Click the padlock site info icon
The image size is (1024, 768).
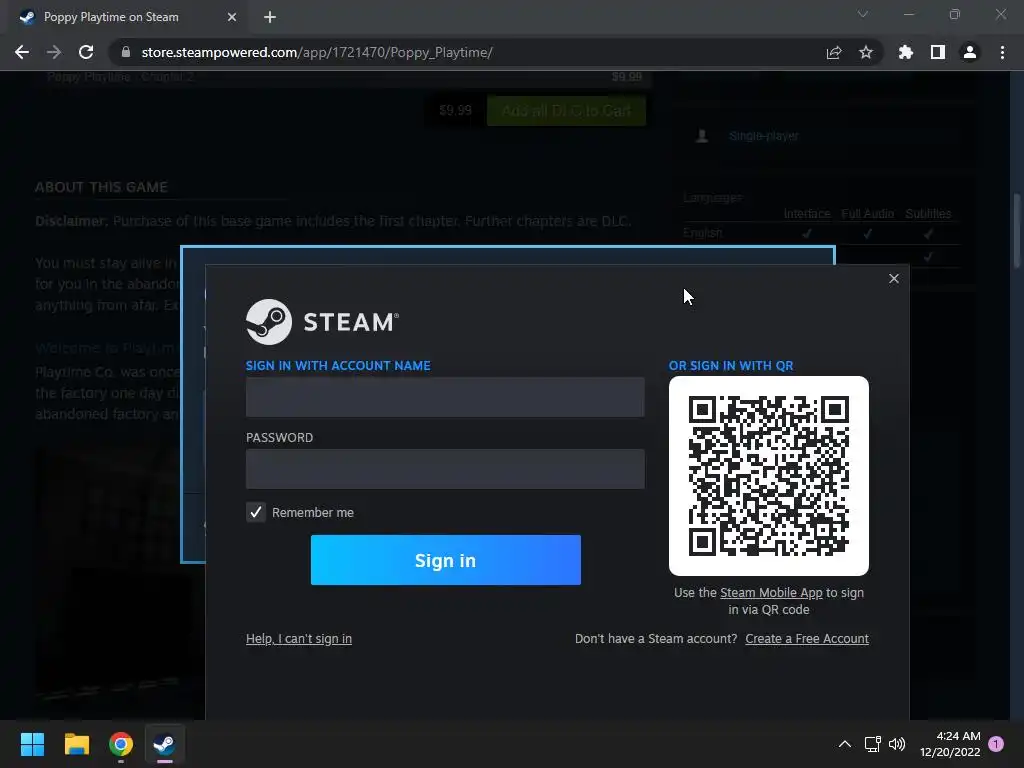tap(126, 52)
